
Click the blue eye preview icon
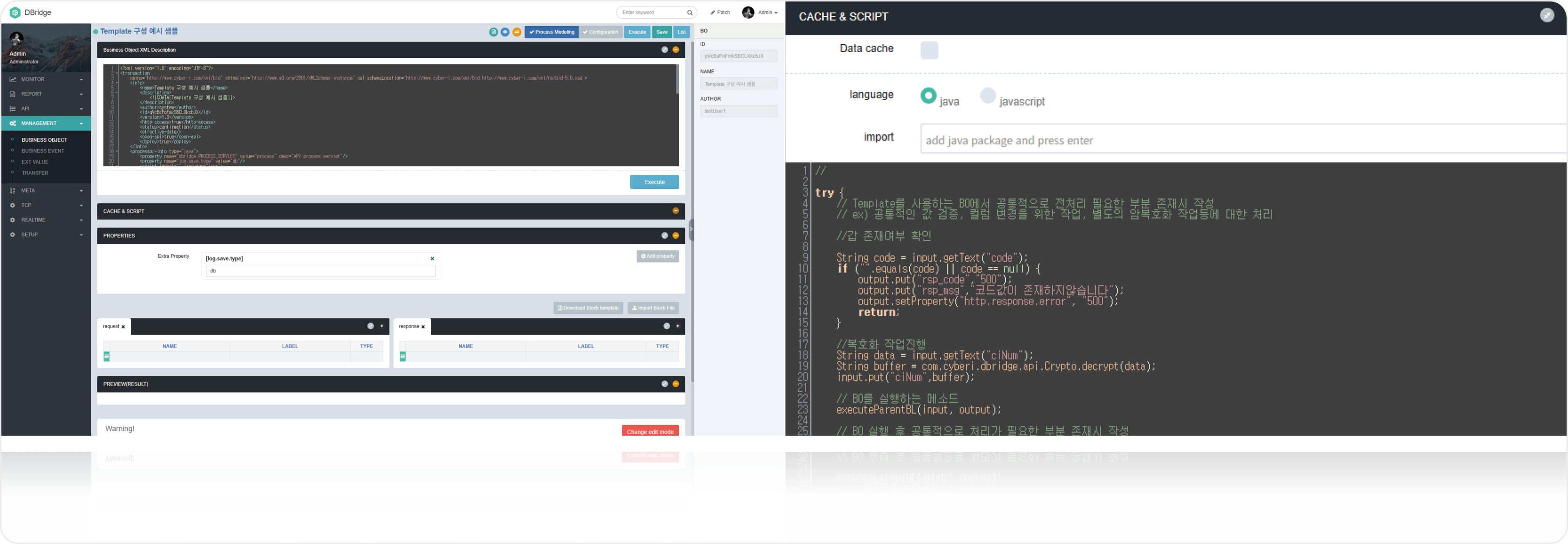504,32
